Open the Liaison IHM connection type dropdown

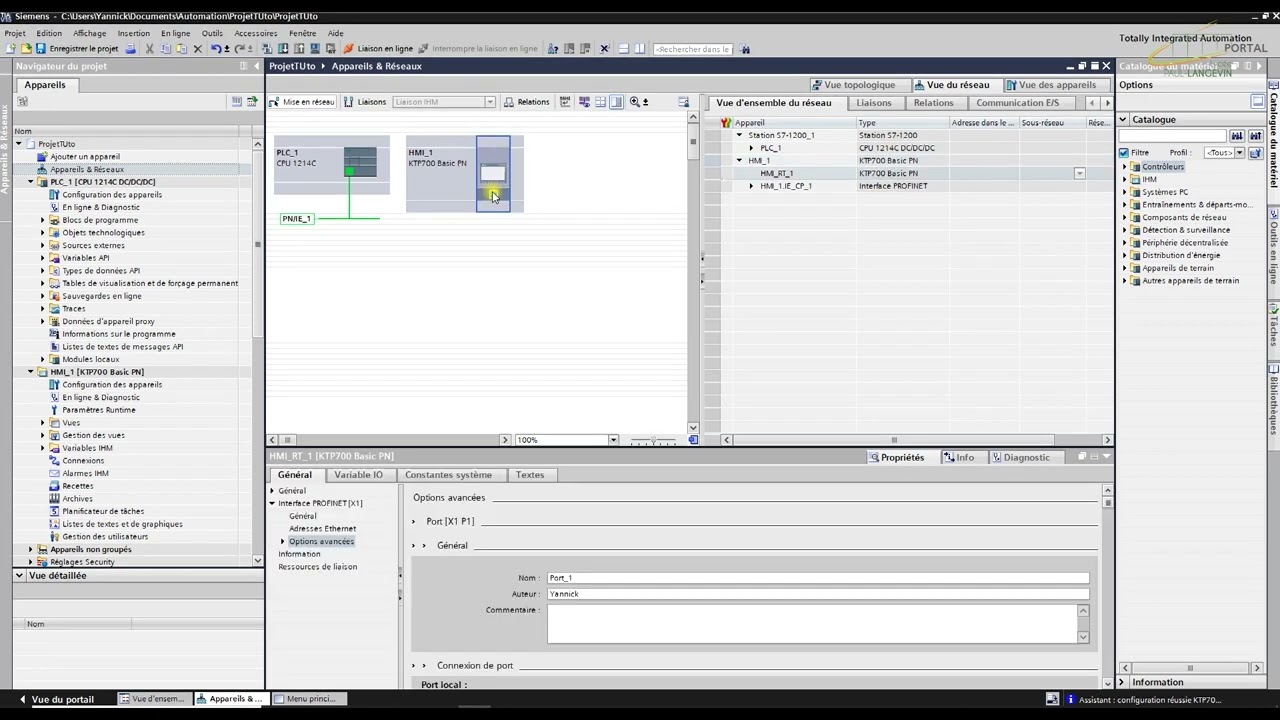490,102
